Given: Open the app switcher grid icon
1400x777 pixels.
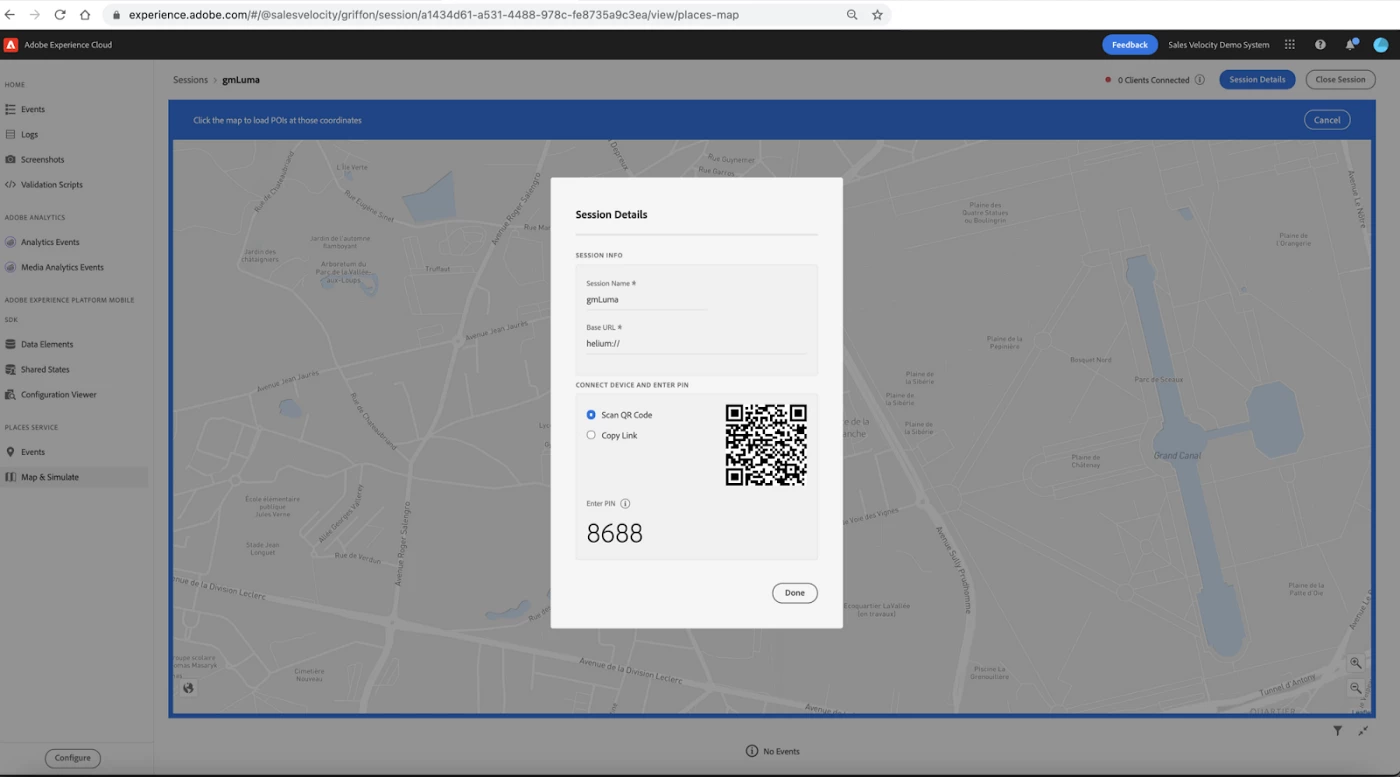Looking at the screenshot, I should (x=1290, y=45).
